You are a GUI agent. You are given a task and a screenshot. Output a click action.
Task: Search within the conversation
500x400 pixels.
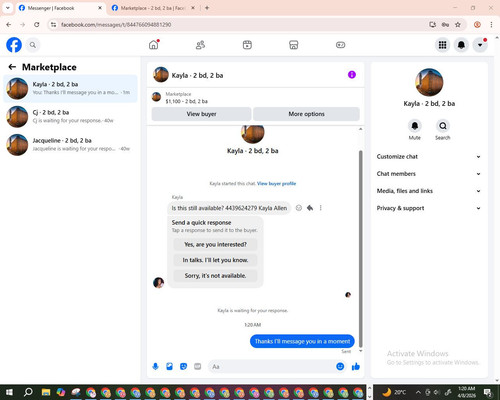[443, 126]
